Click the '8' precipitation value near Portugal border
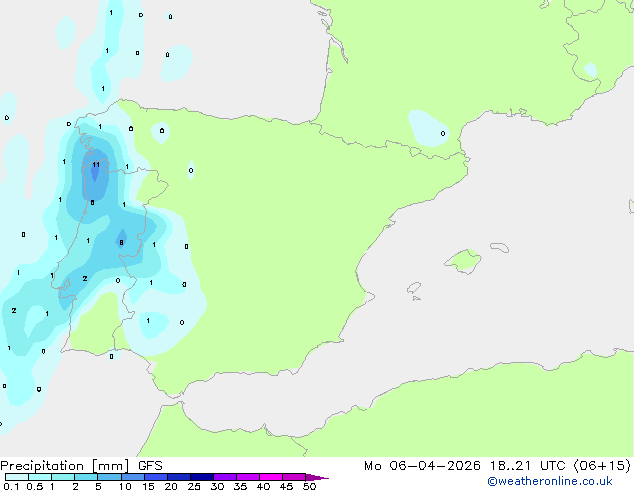The width and height of the screenshot is (634, 490). click(x=121, y=243)
